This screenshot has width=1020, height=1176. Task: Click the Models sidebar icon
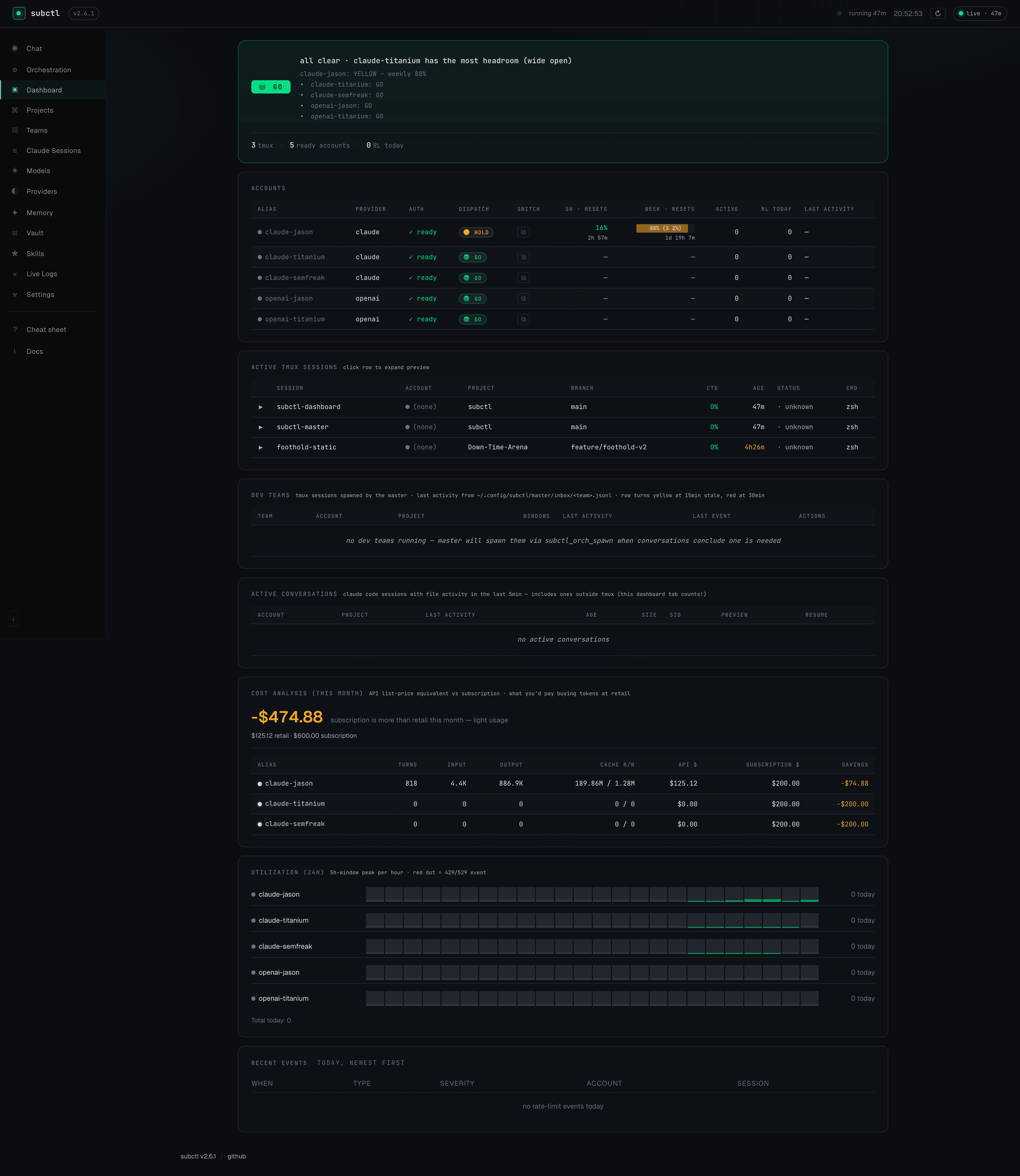click(15, 171)
